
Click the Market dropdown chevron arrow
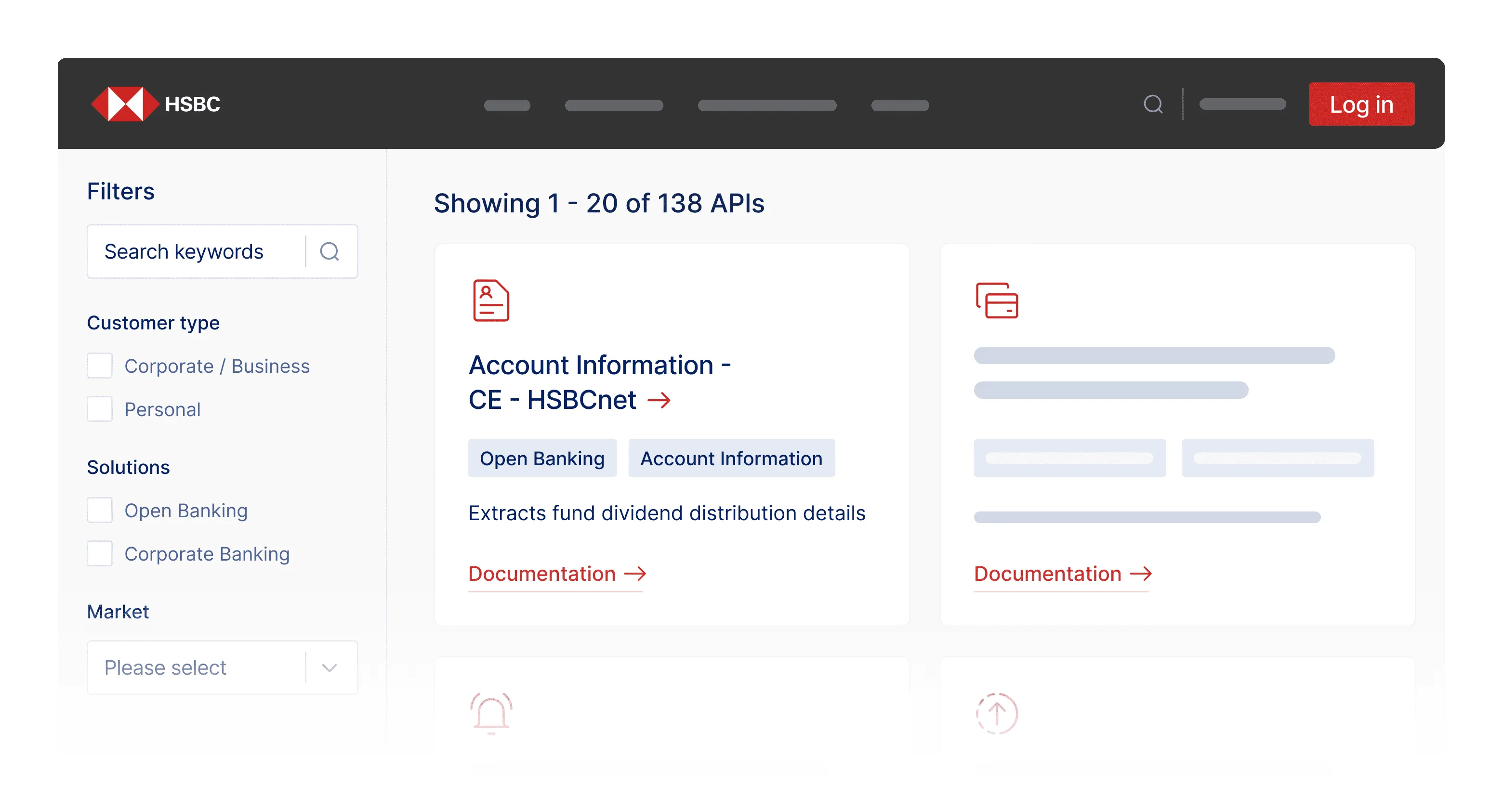(330, 668)
